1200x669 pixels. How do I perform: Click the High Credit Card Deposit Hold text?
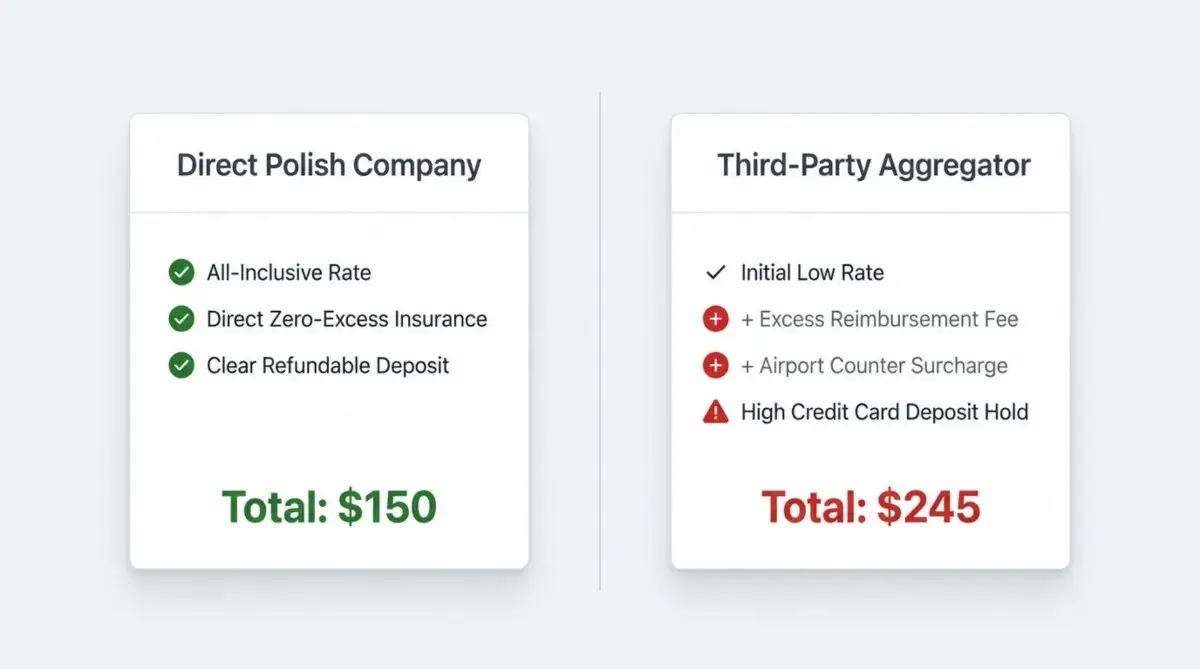coord(884,411)
